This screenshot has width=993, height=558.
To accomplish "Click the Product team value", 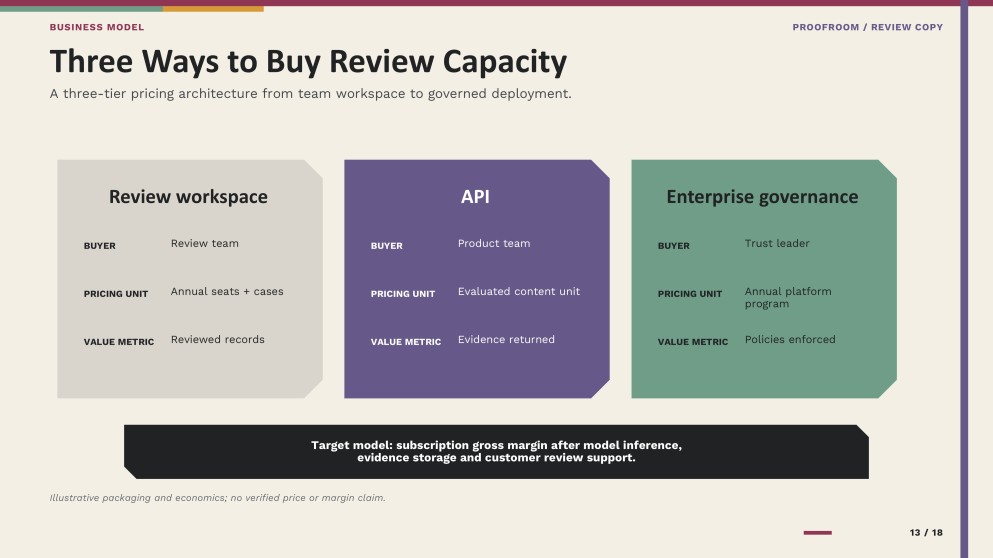I will point(494,243).
